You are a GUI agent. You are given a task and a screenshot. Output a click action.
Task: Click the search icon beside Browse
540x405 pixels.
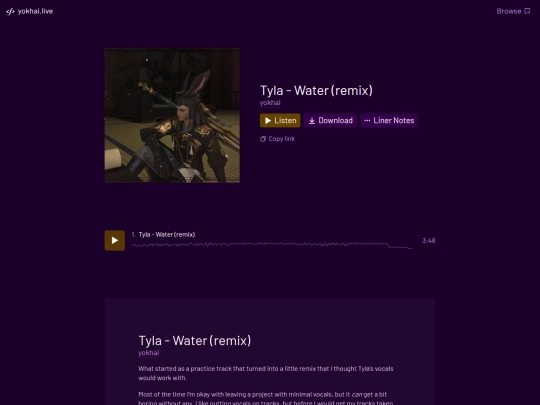tap(527, 11)
